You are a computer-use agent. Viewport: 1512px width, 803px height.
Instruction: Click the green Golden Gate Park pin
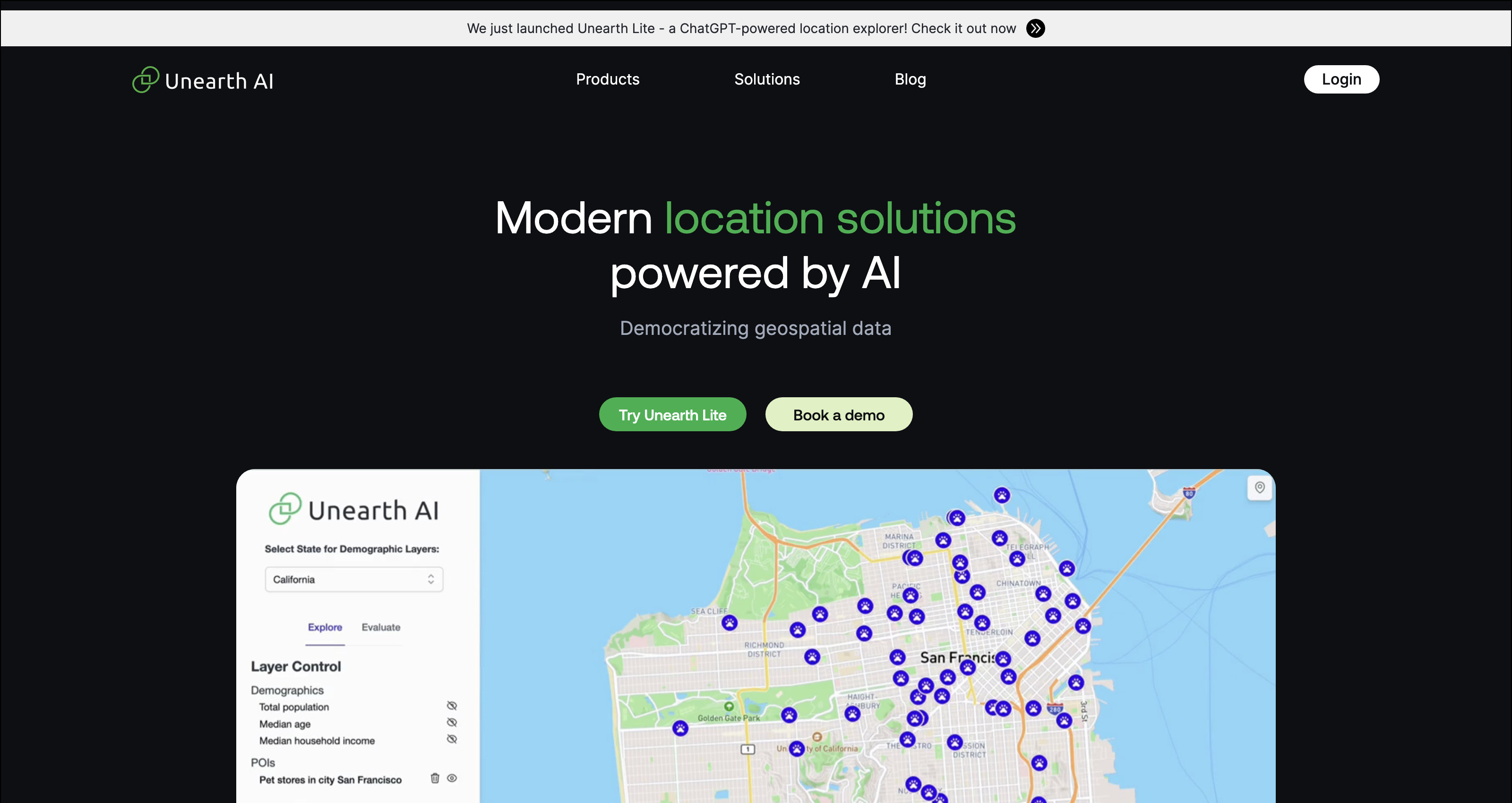pyautogui.click(x=729, y=706)
